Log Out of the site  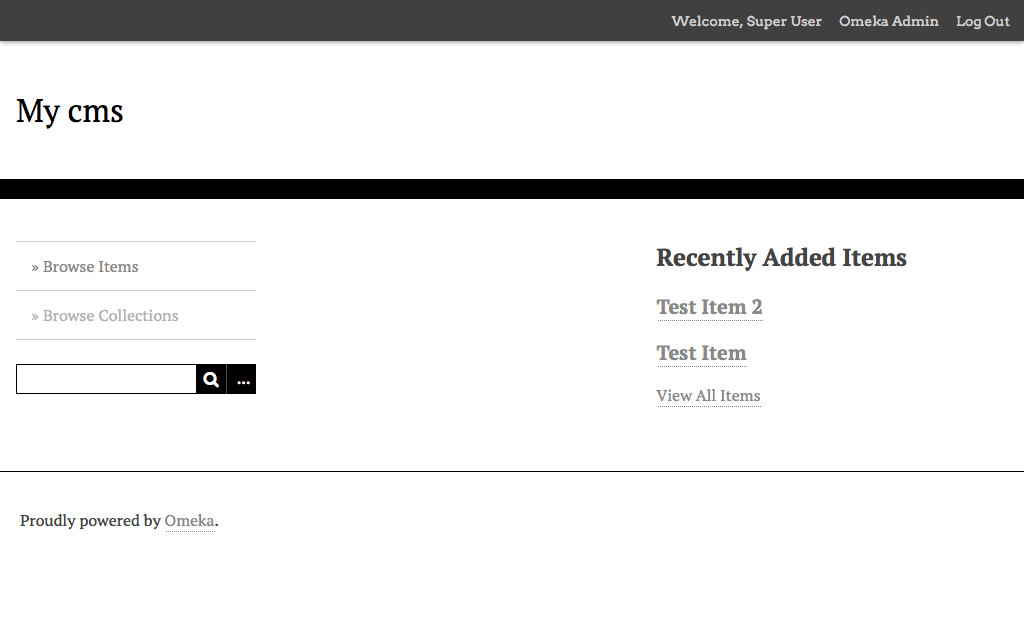coord(982,21)
